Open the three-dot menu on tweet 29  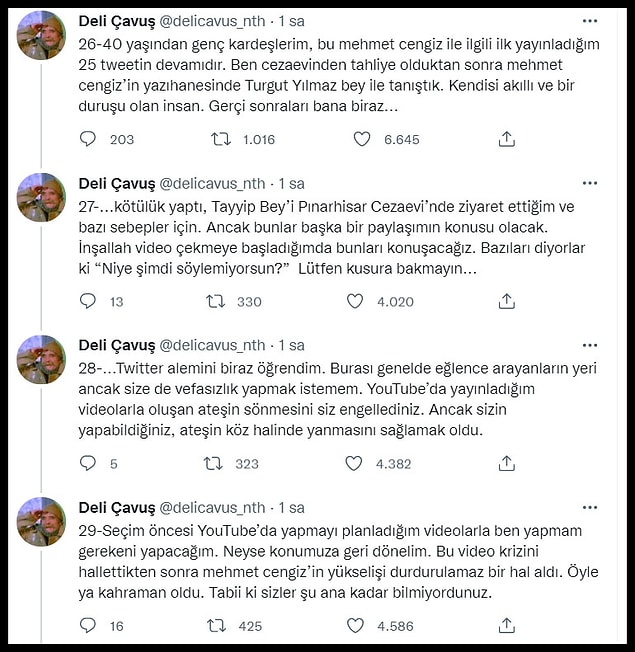[590, 507]
